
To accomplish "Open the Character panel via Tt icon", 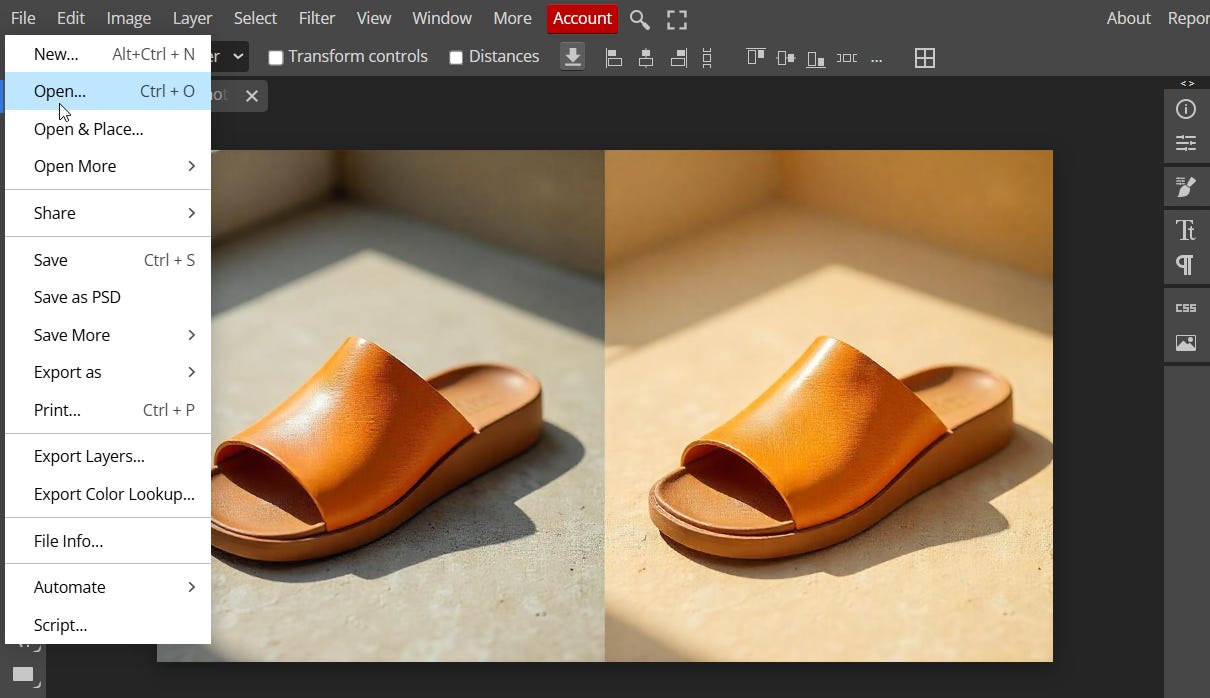I will pos(1186,230).
